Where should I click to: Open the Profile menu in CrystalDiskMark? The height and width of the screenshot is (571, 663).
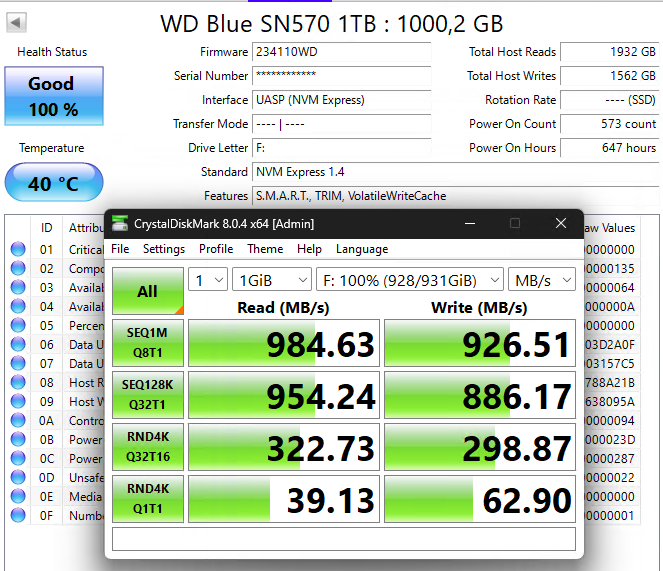[216, 249]
